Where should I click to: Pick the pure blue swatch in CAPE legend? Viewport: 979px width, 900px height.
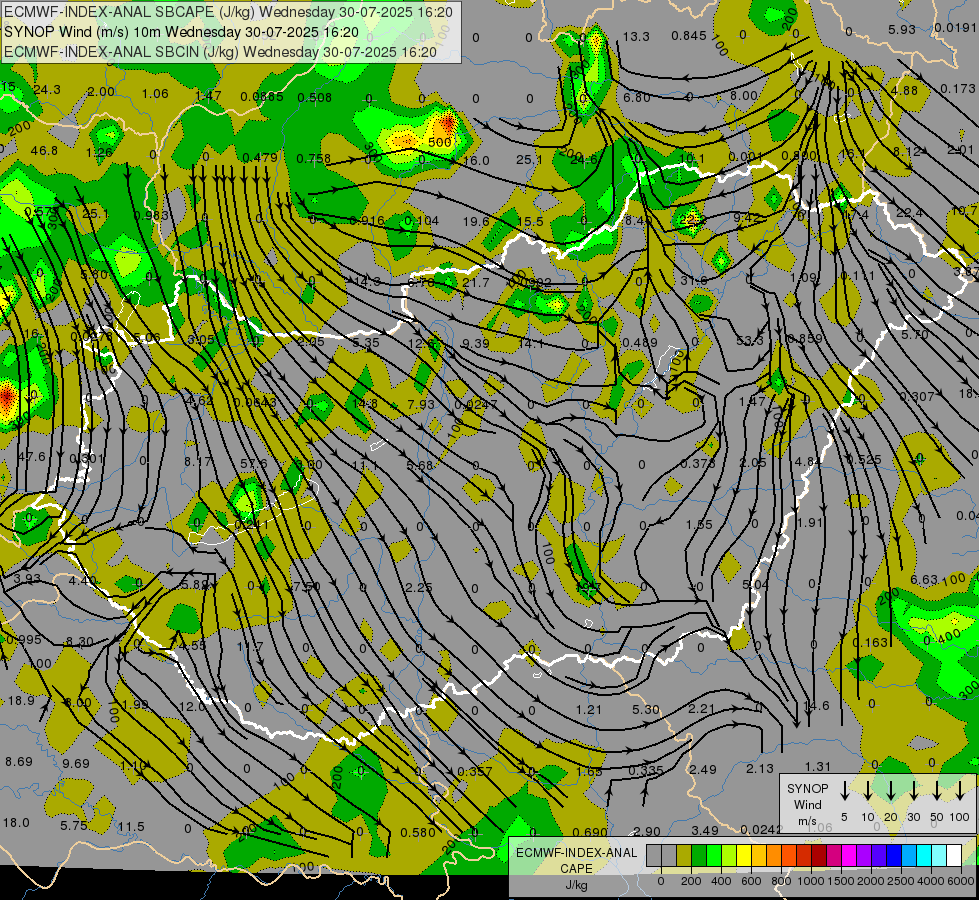pyautogui.click(x=894, y=855)
